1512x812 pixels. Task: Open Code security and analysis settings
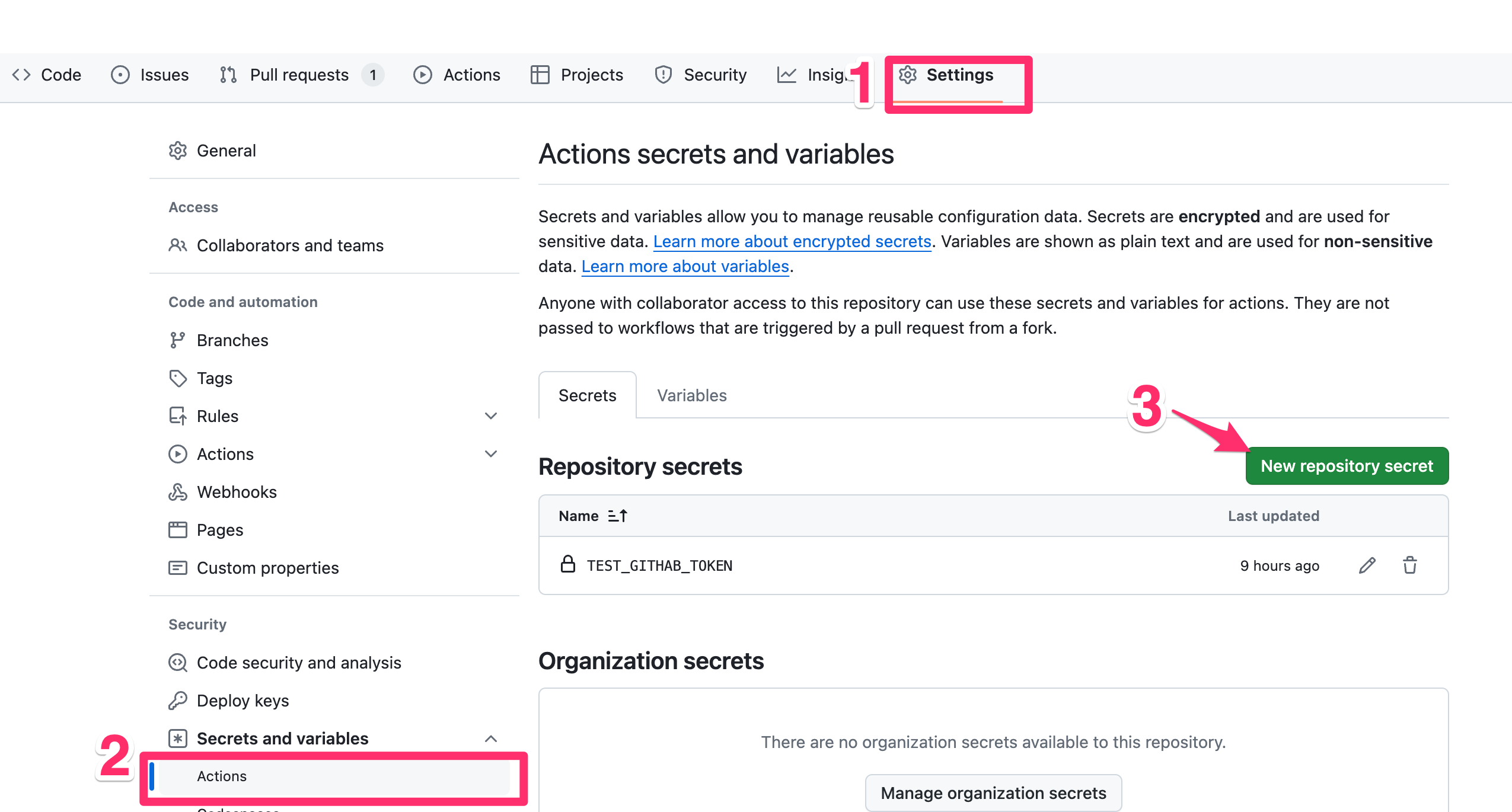(298, 663)
